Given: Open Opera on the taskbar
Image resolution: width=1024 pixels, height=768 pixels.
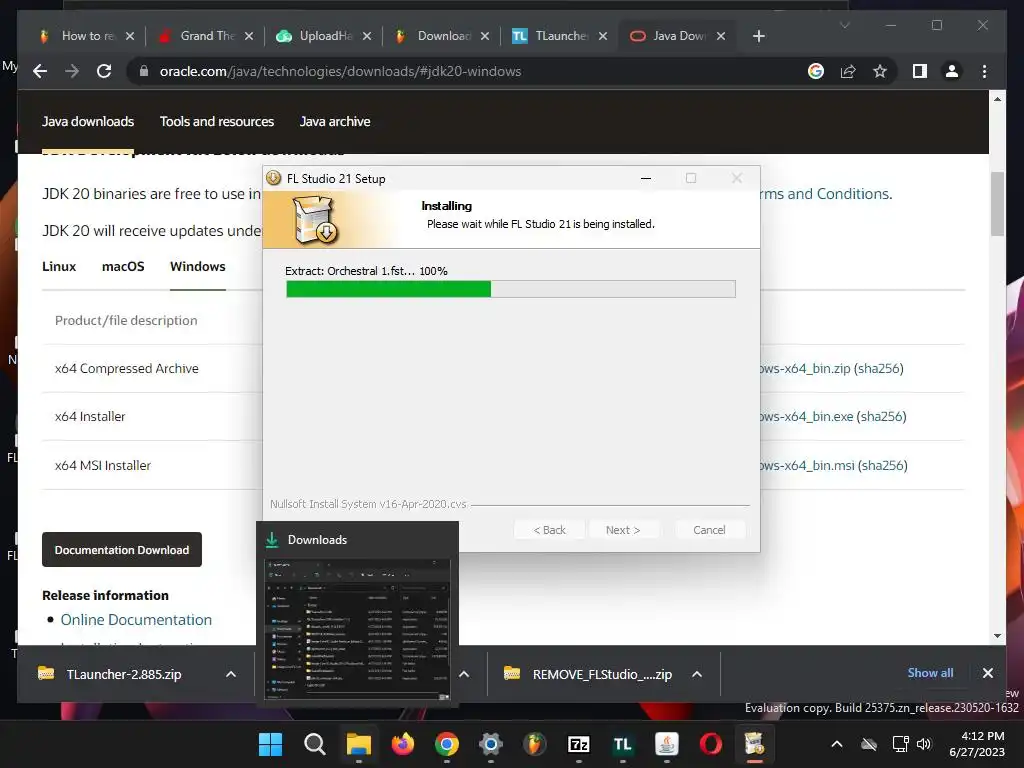Looking at the screenshot, I should click(x=711, y=744).
